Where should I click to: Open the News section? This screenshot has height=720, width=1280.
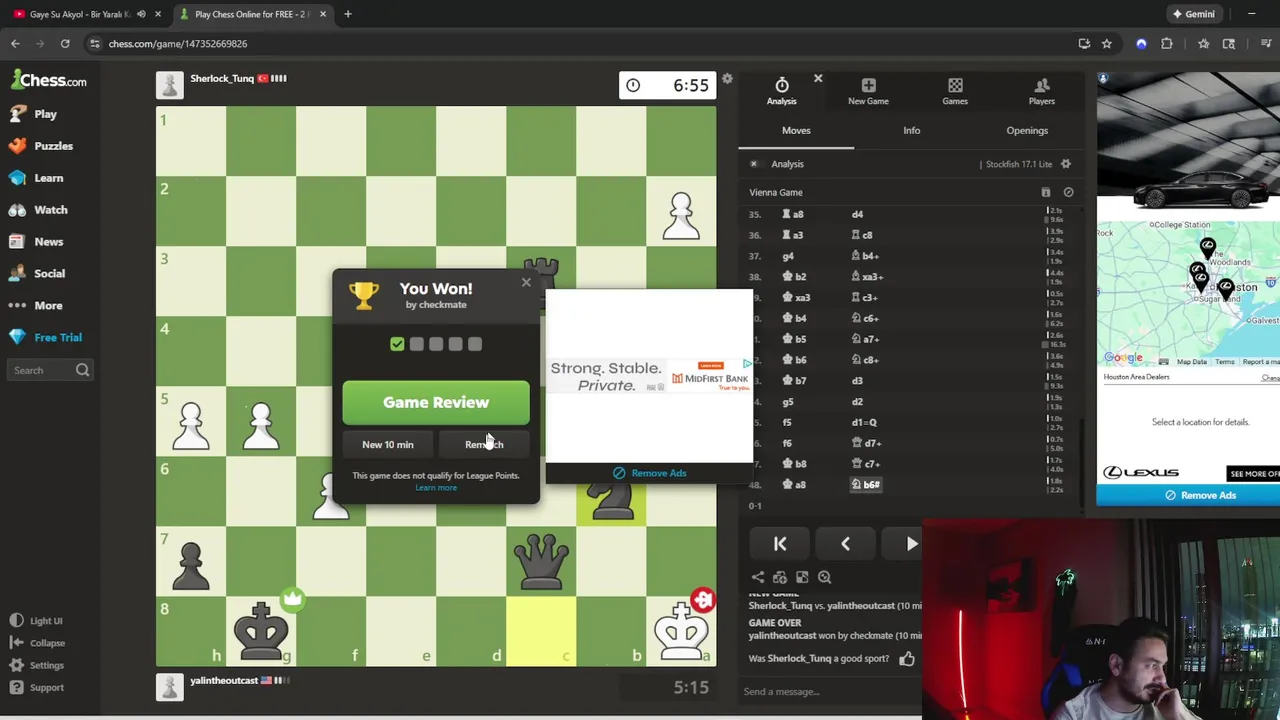pos(37,241)
